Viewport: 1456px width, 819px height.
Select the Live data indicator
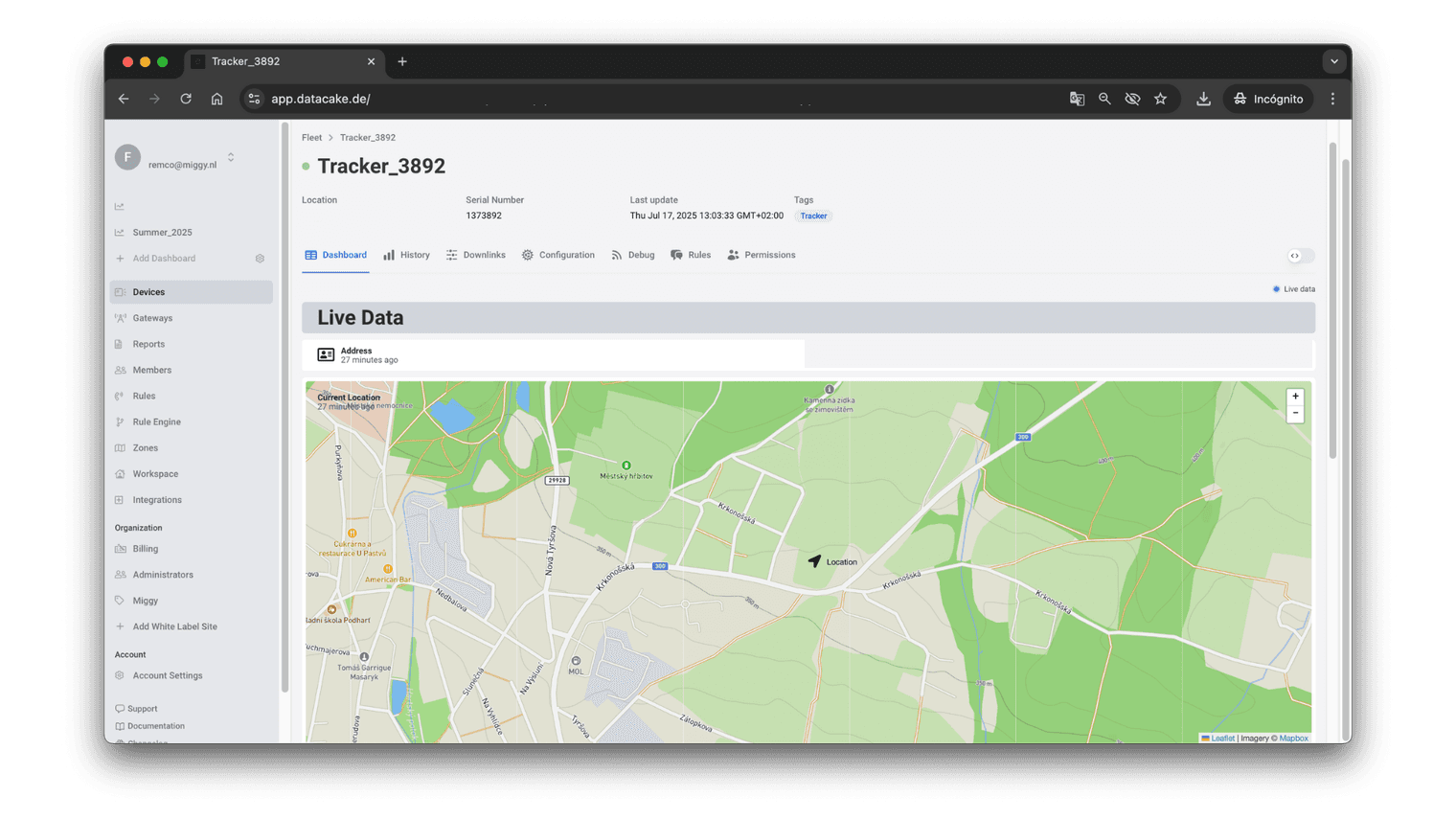pos(1293,289)
